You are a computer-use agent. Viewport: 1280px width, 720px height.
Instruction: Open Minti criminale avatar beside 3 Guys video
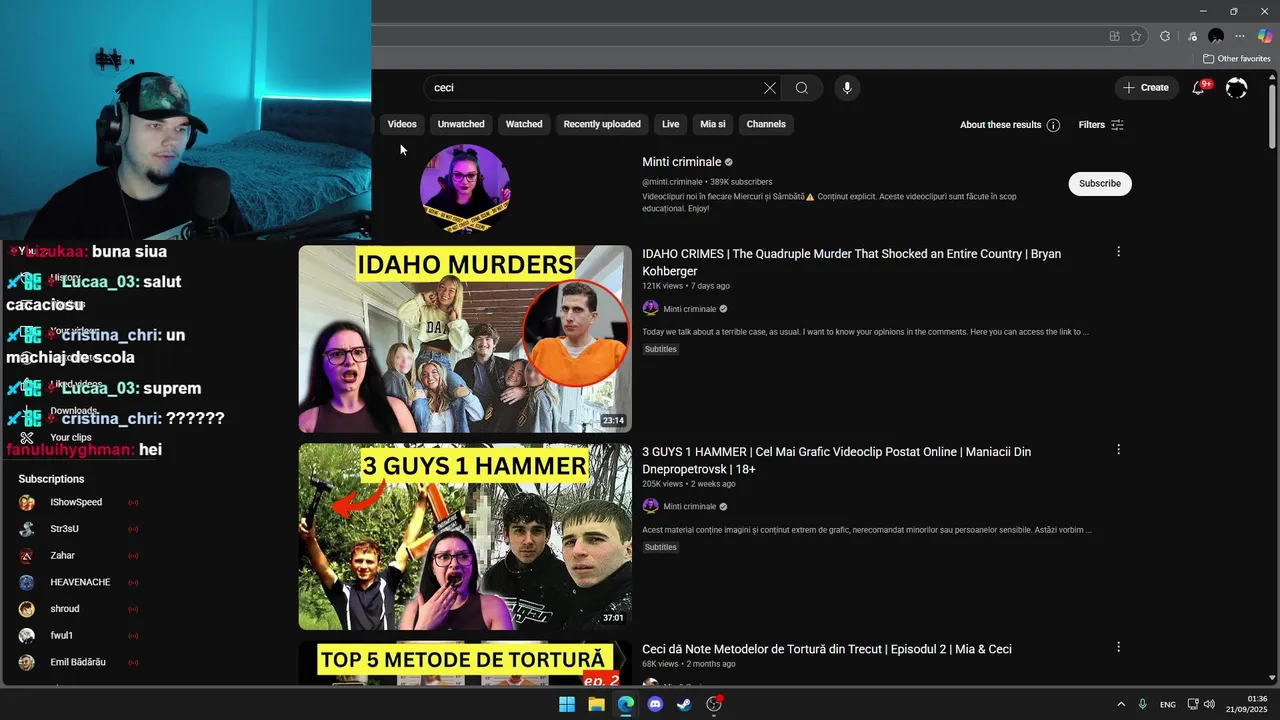(650, 507)
